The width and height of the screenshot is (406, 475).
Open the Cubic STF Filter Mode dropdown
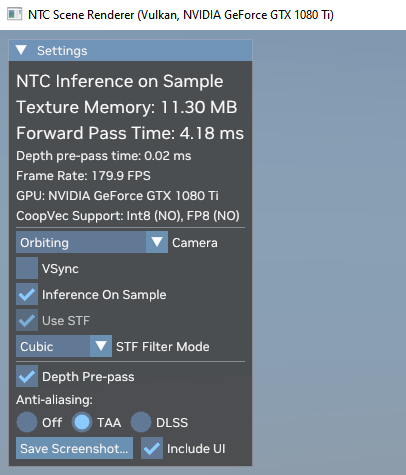pyautogui.click(x=64, y=346)
